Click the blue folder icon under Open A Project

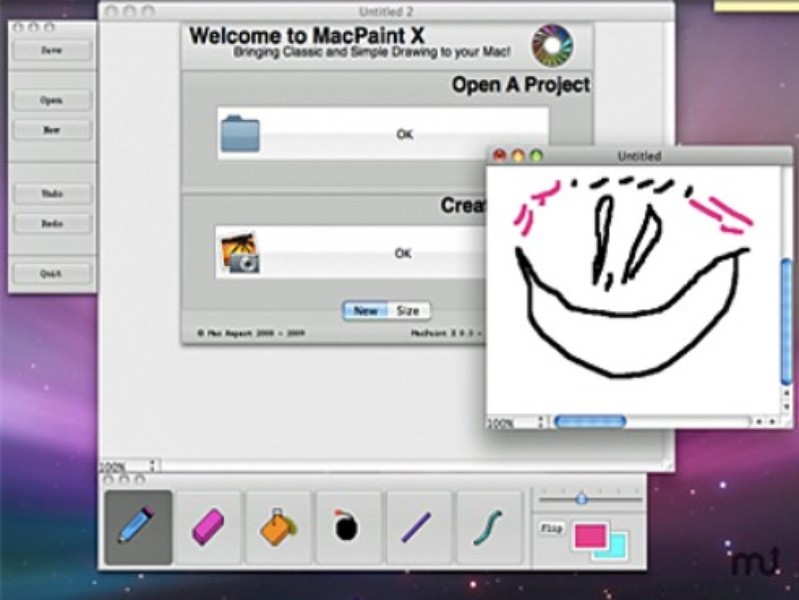coord(240,134)
